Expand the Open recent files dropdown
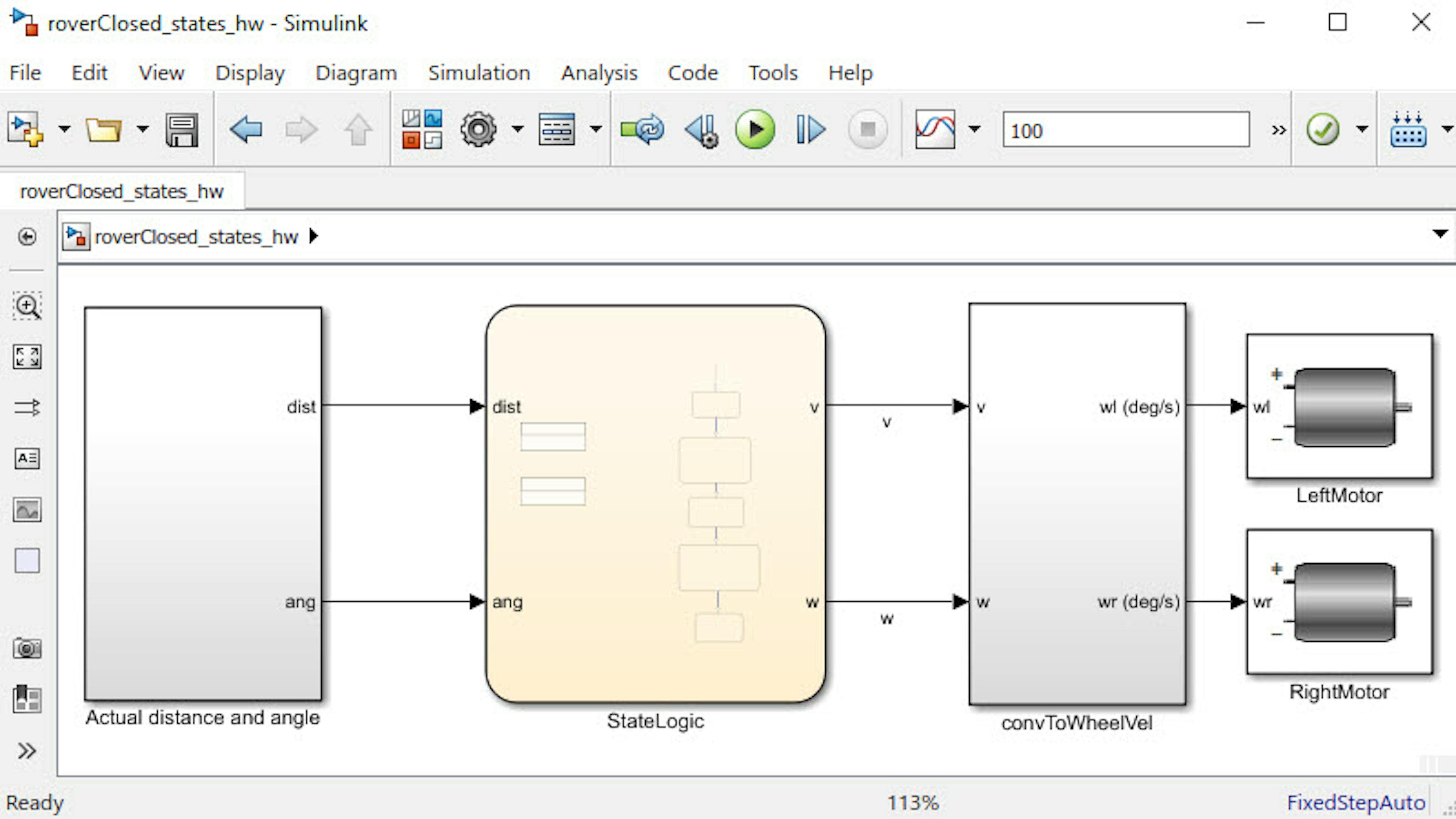This screenshot has height=819, width=1456. pyautogui.click(x=142, y=129)
